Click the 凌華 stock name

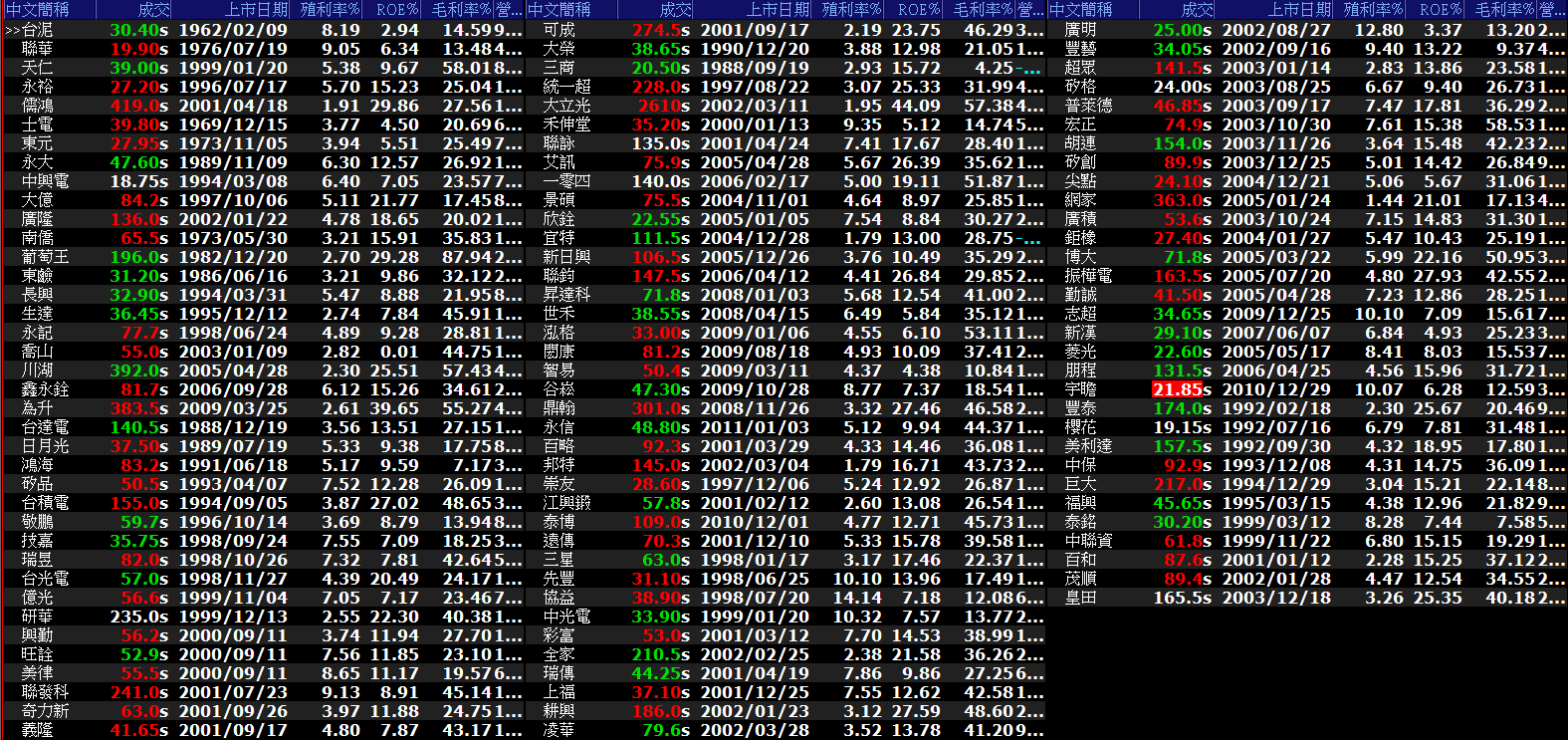click(559, 730)
